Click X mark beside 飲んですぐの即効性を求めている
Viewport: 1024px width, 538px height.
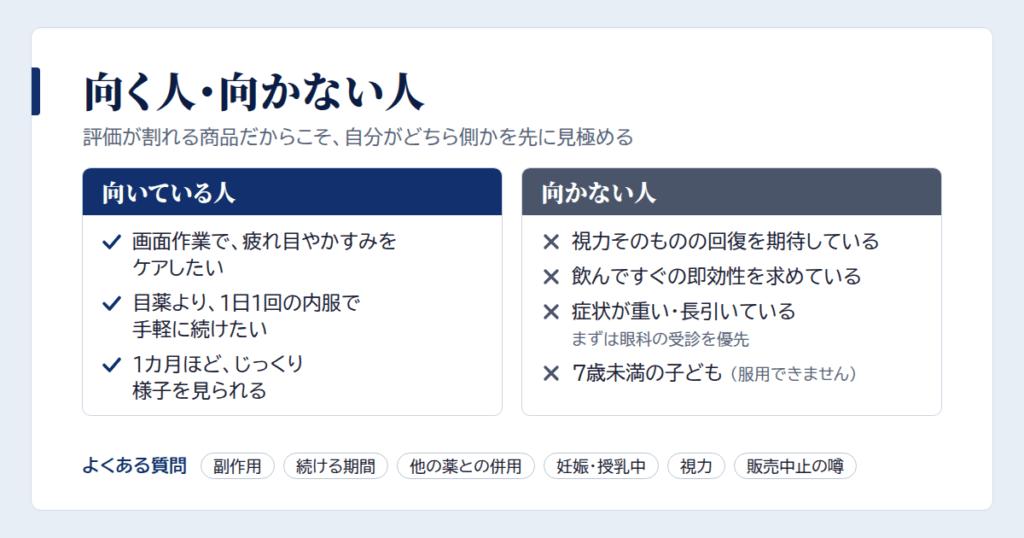pyautogui.click(x=551, y=277)
